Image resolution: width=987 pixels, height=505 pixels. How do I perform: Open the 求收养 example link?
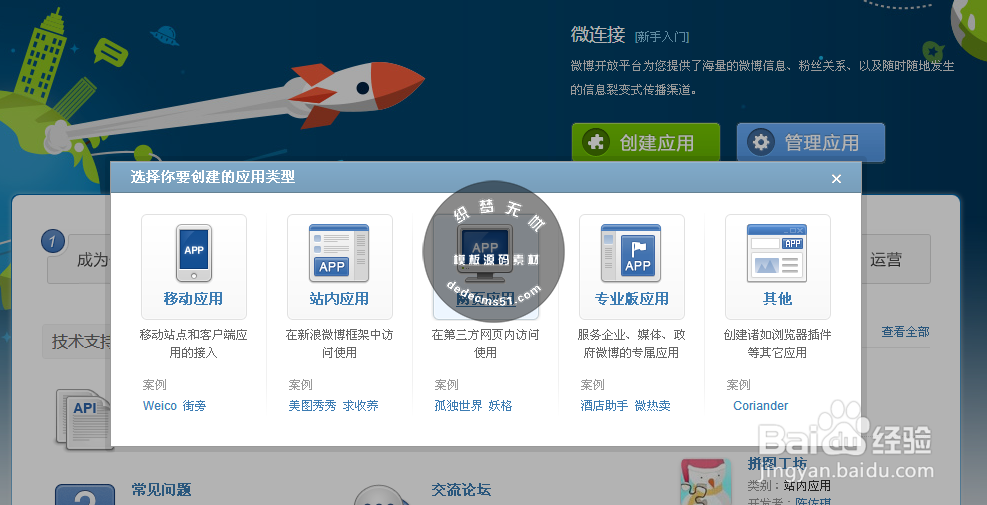coord(361,406)
